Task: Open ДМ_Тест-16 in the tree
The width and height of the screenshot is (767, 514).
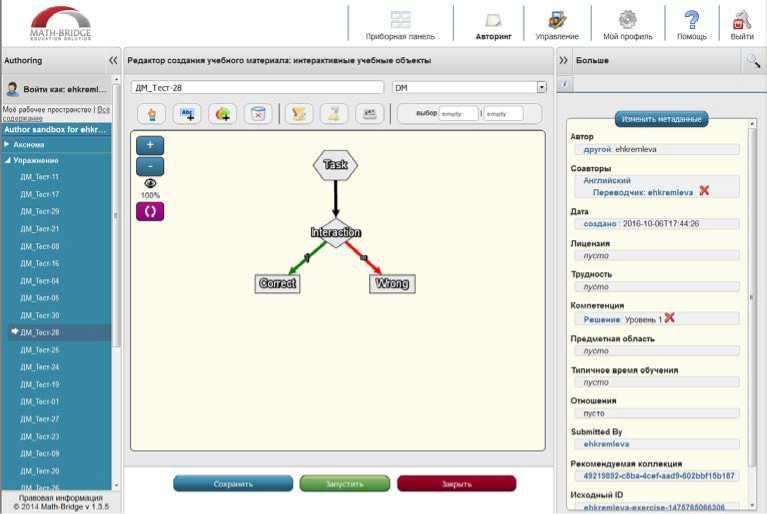Action: [x=40, y=264]
